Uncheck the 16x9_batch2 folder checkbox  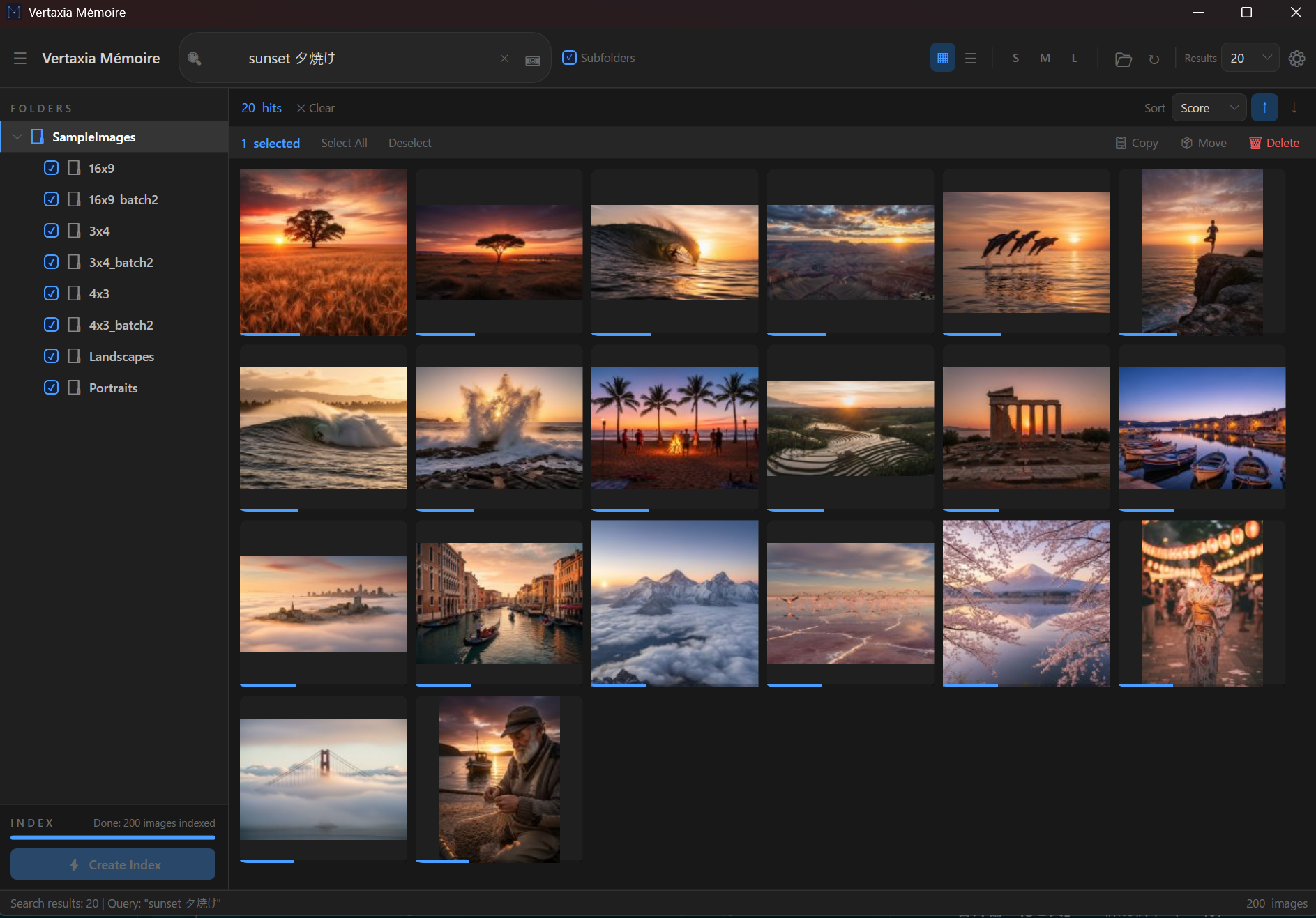51,199
